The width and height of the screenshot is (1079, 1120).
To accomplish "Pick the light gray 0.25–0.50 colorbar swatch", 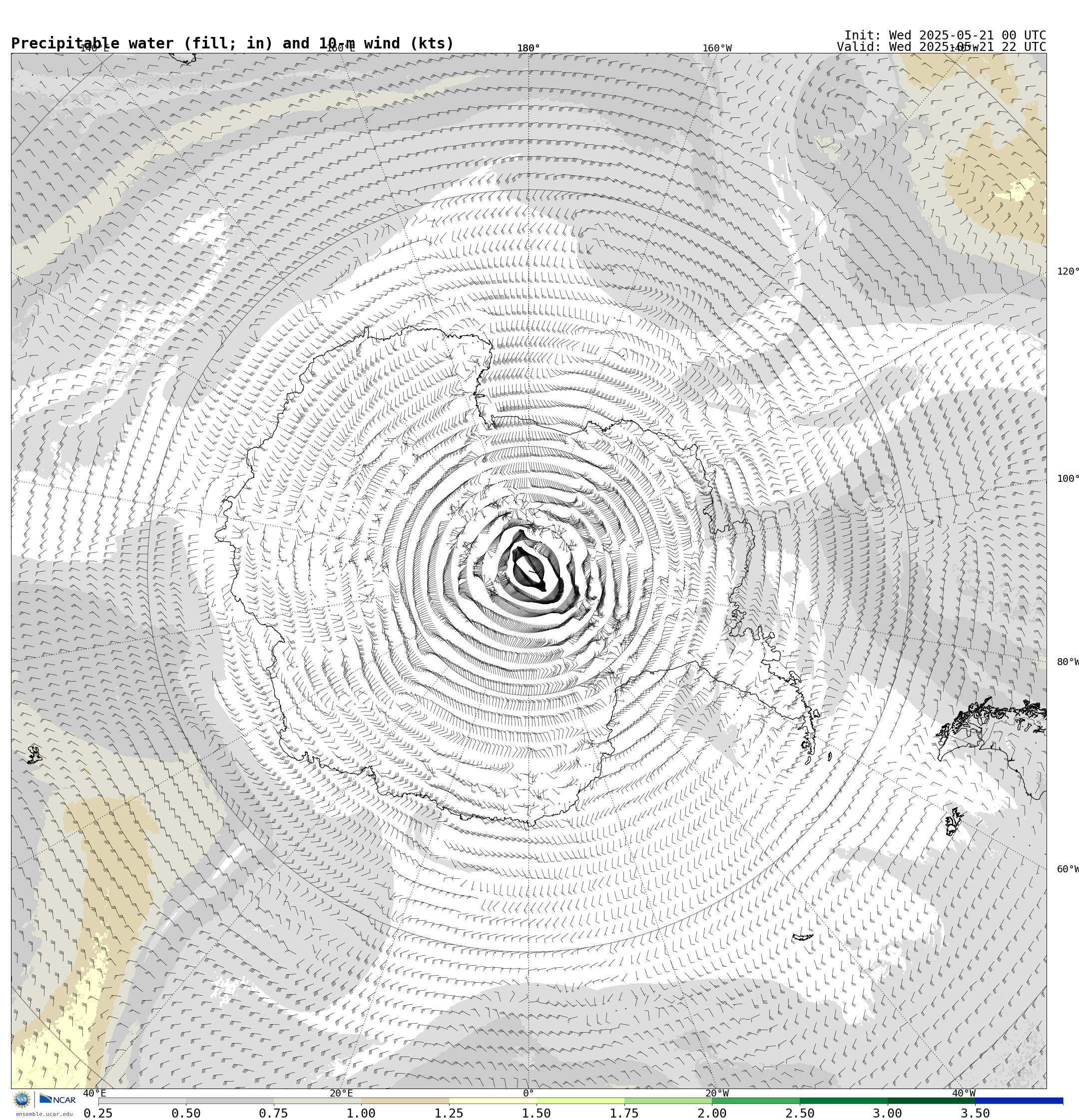I will [x=142, y=1101].
